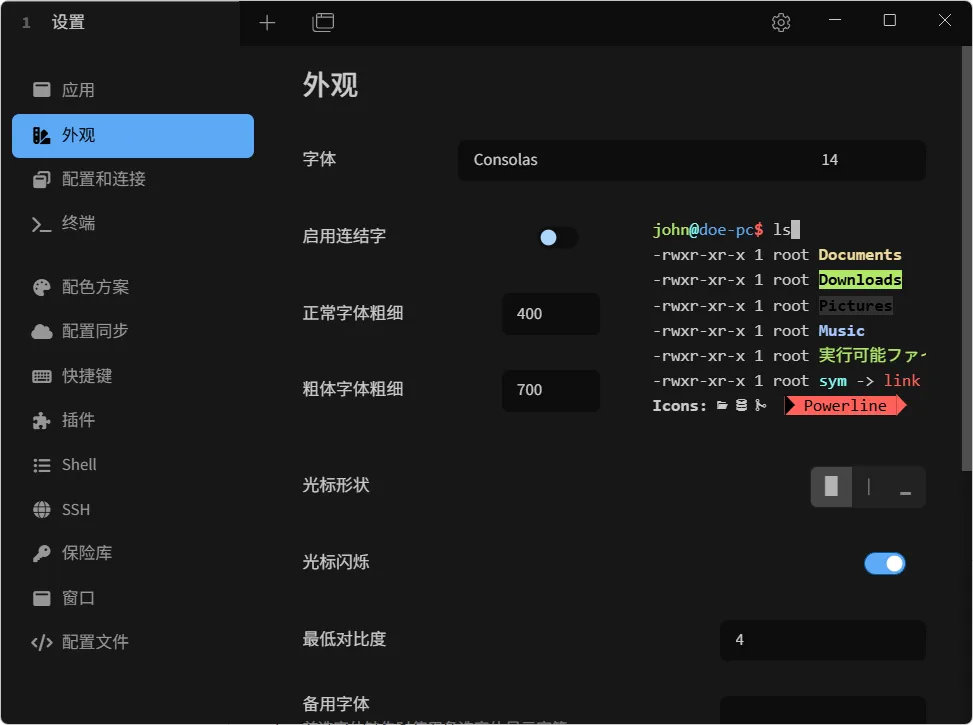Screen dimensions: 973x725
Task: Enable the 启用连结字 ligatures toggle
Action: 558,238
